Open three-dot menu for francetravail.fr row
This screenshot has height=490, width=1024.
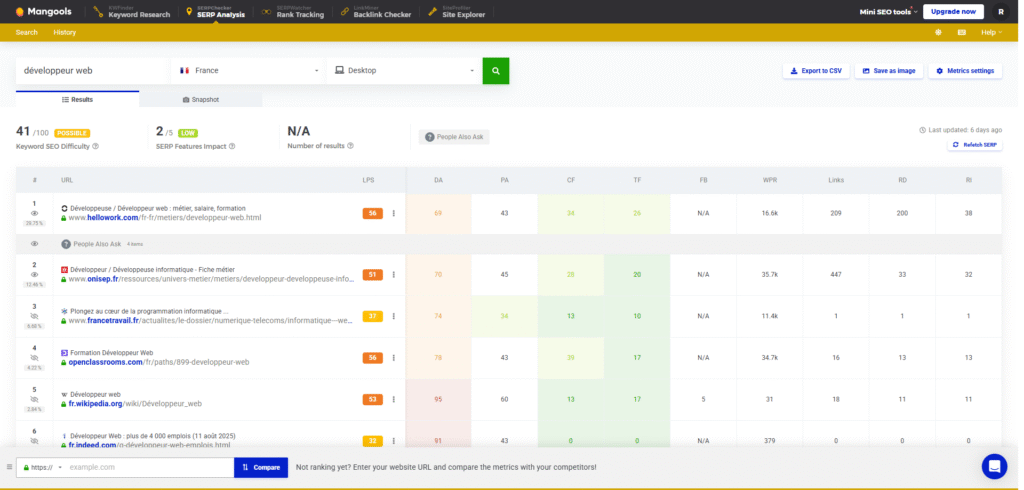[x=393, y=316]
